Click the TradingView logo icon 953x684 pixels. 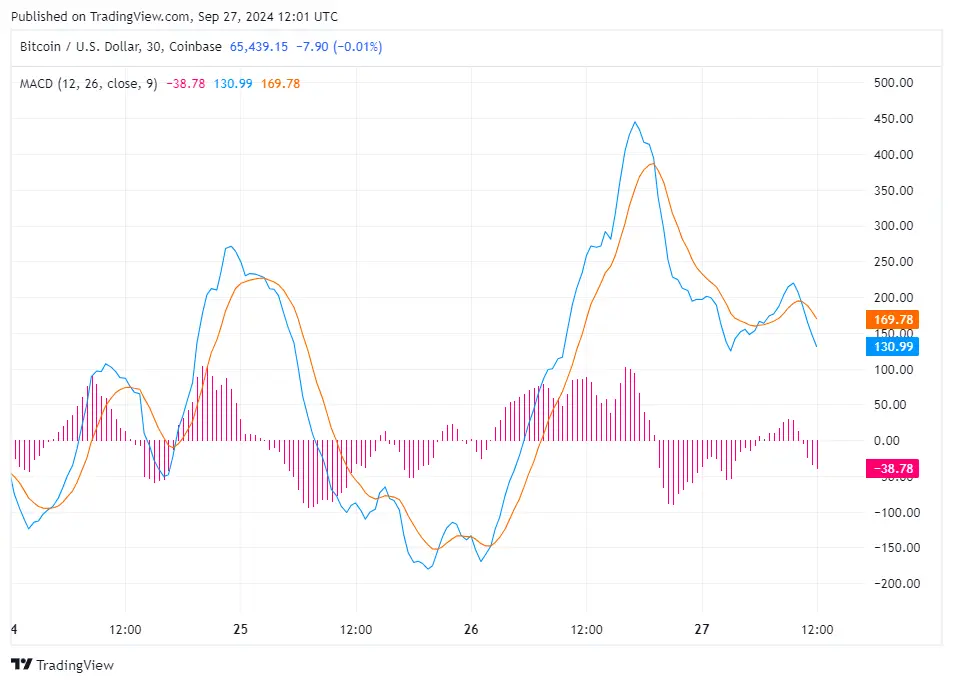(x=20, y=665)
